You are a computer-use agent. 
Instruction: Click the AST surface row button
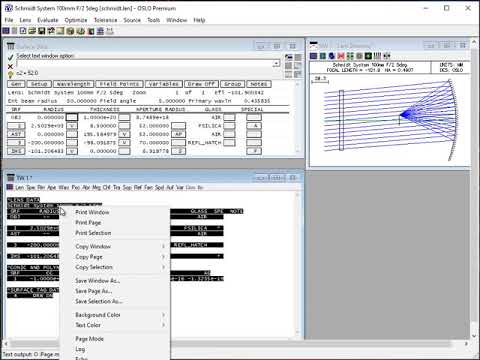tap(16, 134)
